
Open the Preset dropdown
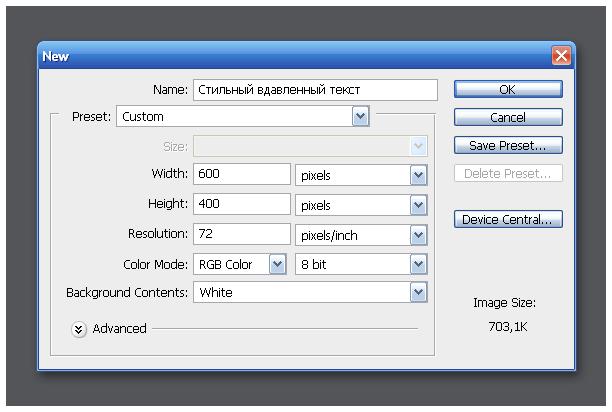click(243, 117)
